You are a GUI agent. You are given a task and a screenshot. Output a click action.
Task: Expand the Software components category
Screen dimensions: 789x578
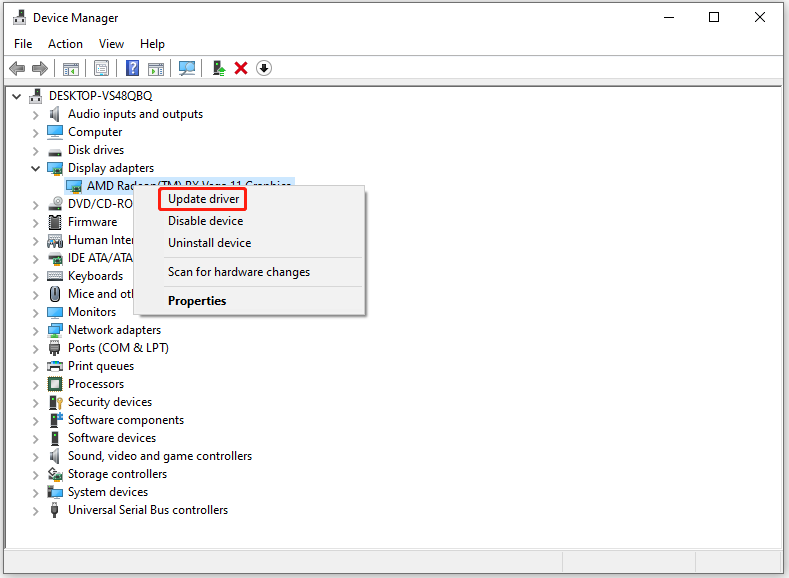point(35,421)
